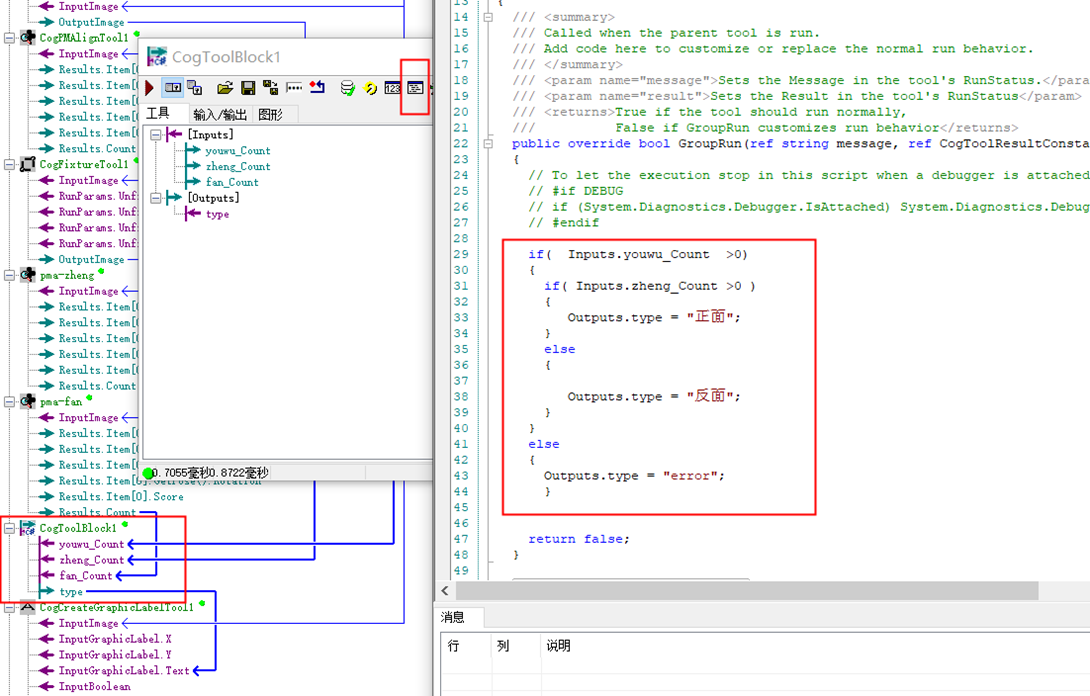This screenshot has width=1090, height=696.
Task: Collapse the [Inputs] node in CogToolBlock1
Action: point(156,134)
